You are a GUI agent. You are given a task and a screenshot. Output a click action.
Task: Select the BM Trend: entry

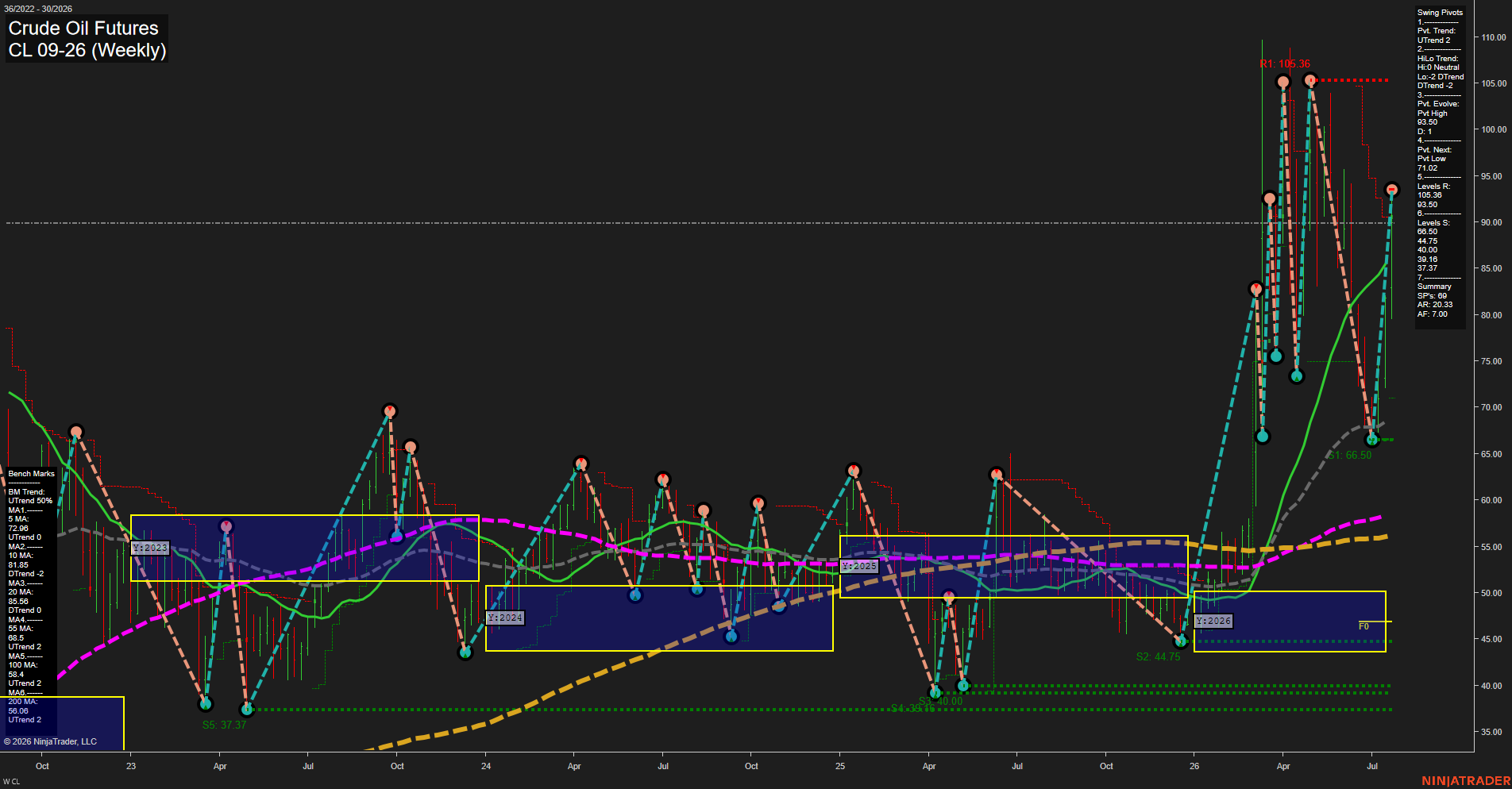(x=26, y=492)
